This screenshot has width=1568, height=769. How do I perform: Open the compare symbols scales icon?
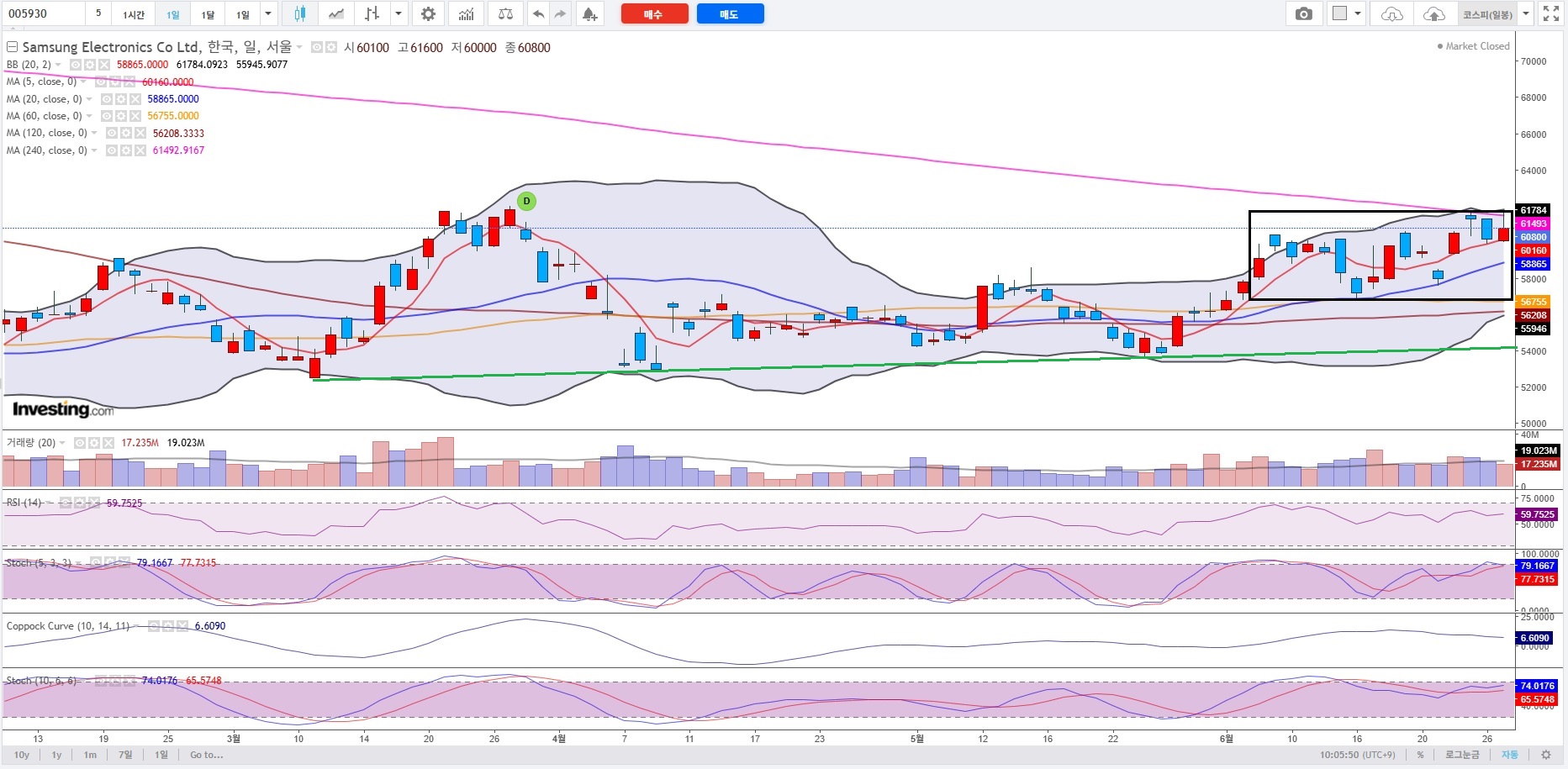tap(505, 13)
